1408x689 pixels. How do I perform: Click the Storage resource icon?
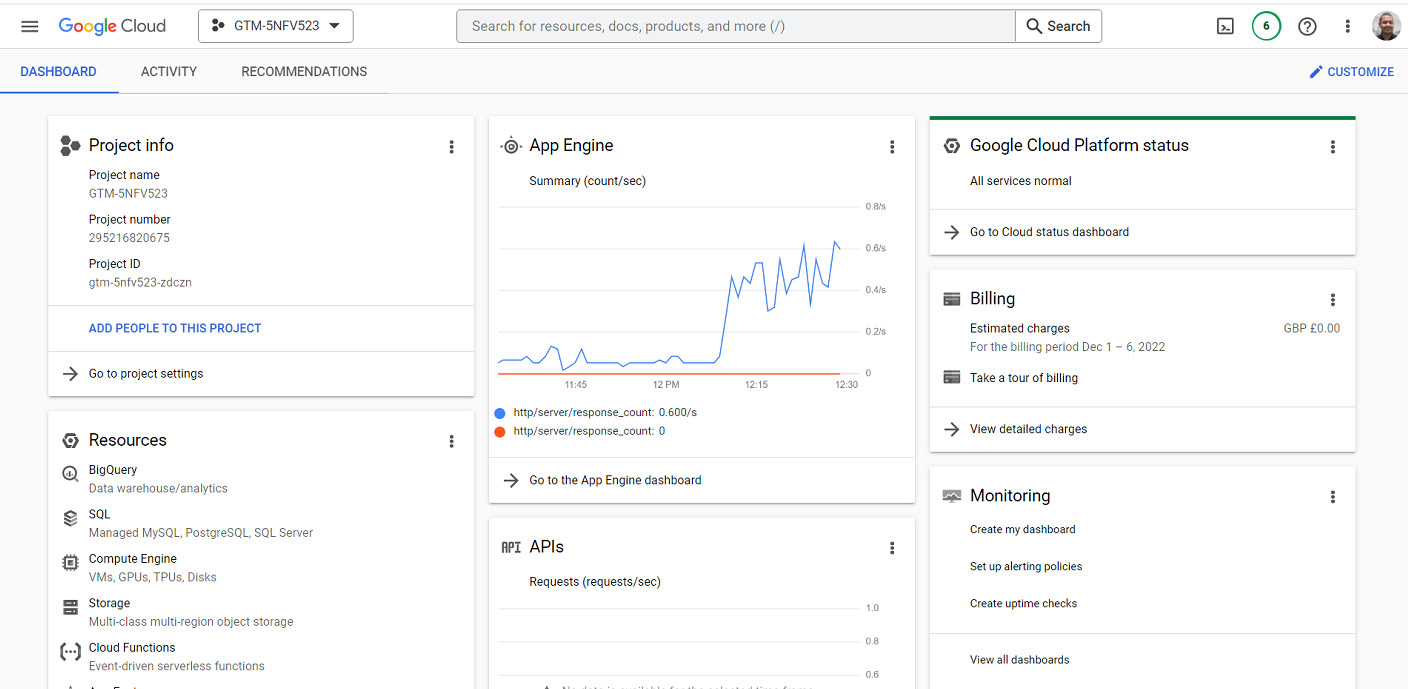click(x=70, y=607)
